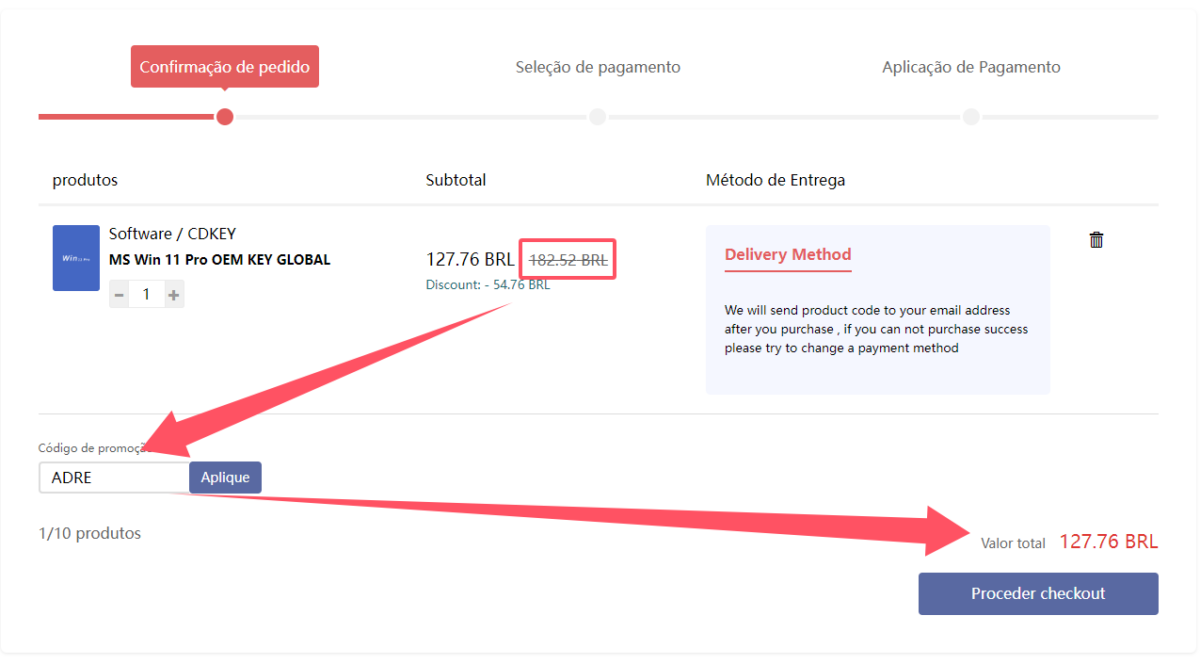The image size is (1200, 664).
Task: Open the MS Win 11 Pro product thumbnail
Action: [x=76, y=258]
